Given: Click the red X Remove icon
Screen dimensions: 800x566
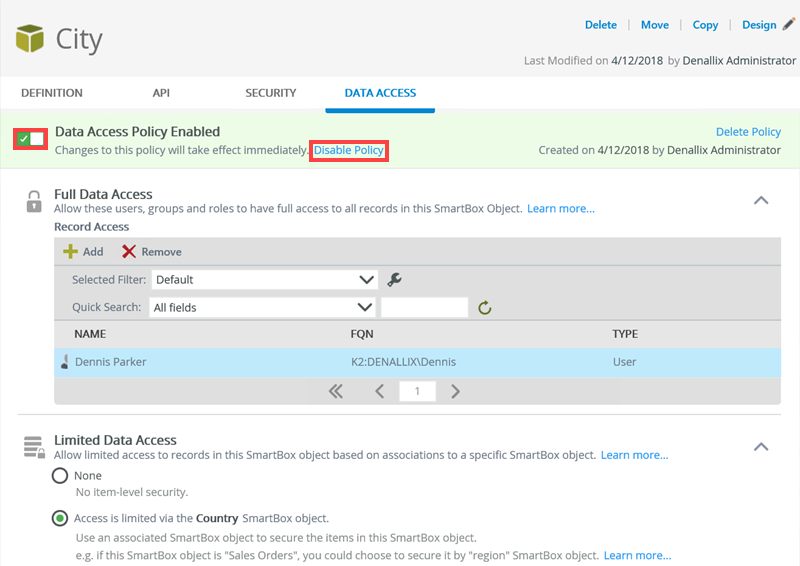Looking at the screenshot, I should pyautogui.click(x=129, y=251).
